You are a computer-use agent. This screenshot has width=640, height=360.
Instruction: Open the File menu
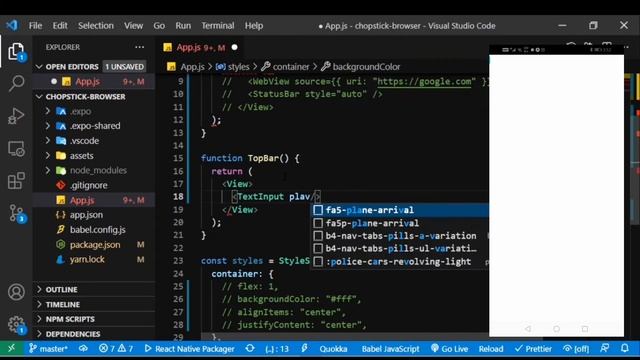[x=36, y=25]
